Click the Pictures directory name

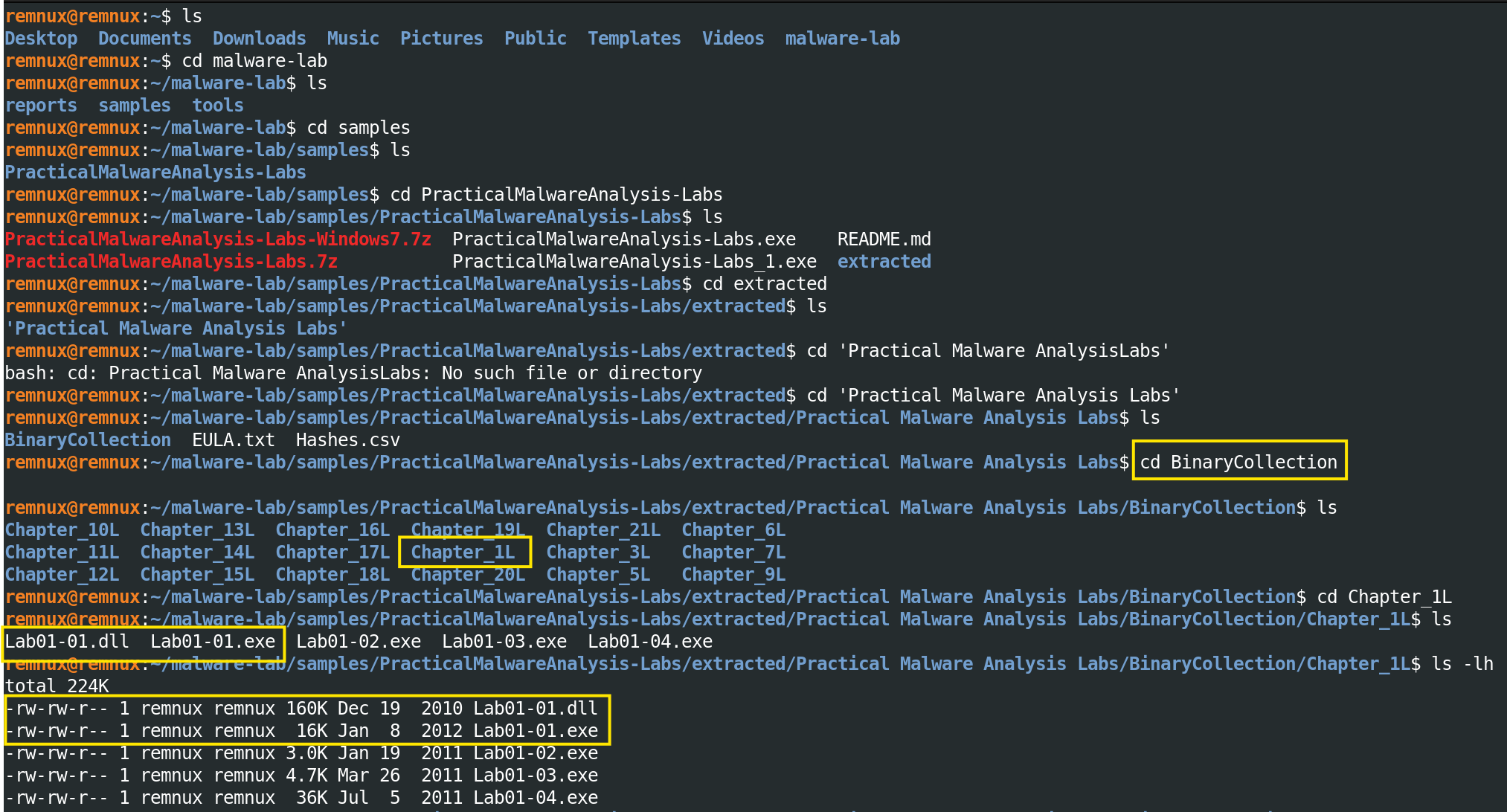(x=442, y=39)
